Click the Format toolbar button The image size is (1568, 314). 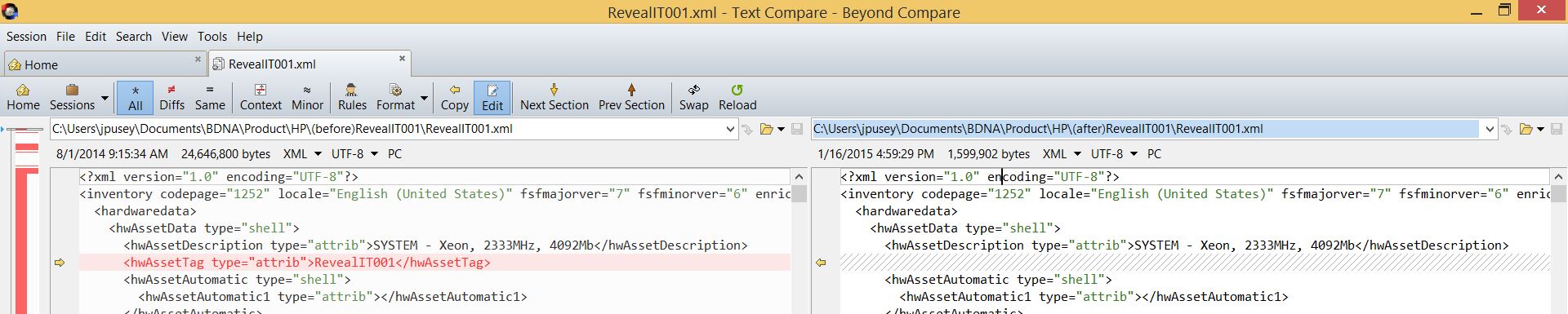(395, 97)
